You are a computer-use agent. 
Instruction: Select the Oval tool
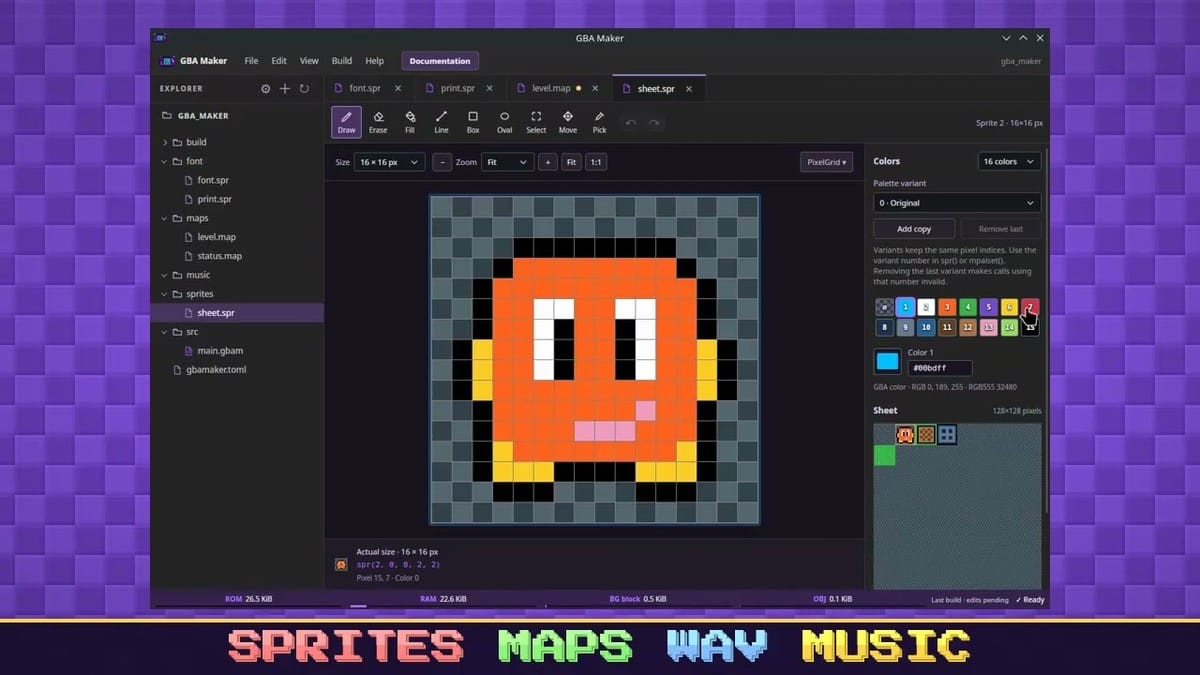point(504,122)
